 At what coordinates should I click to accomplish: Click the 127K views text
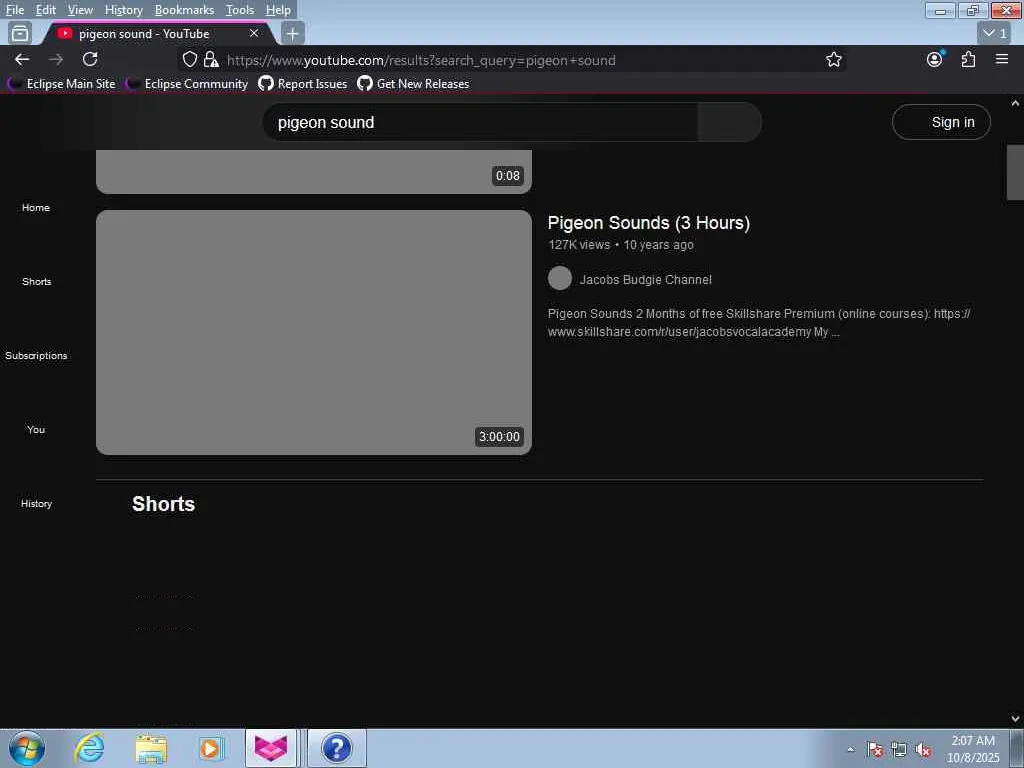(x=579, y=245)
